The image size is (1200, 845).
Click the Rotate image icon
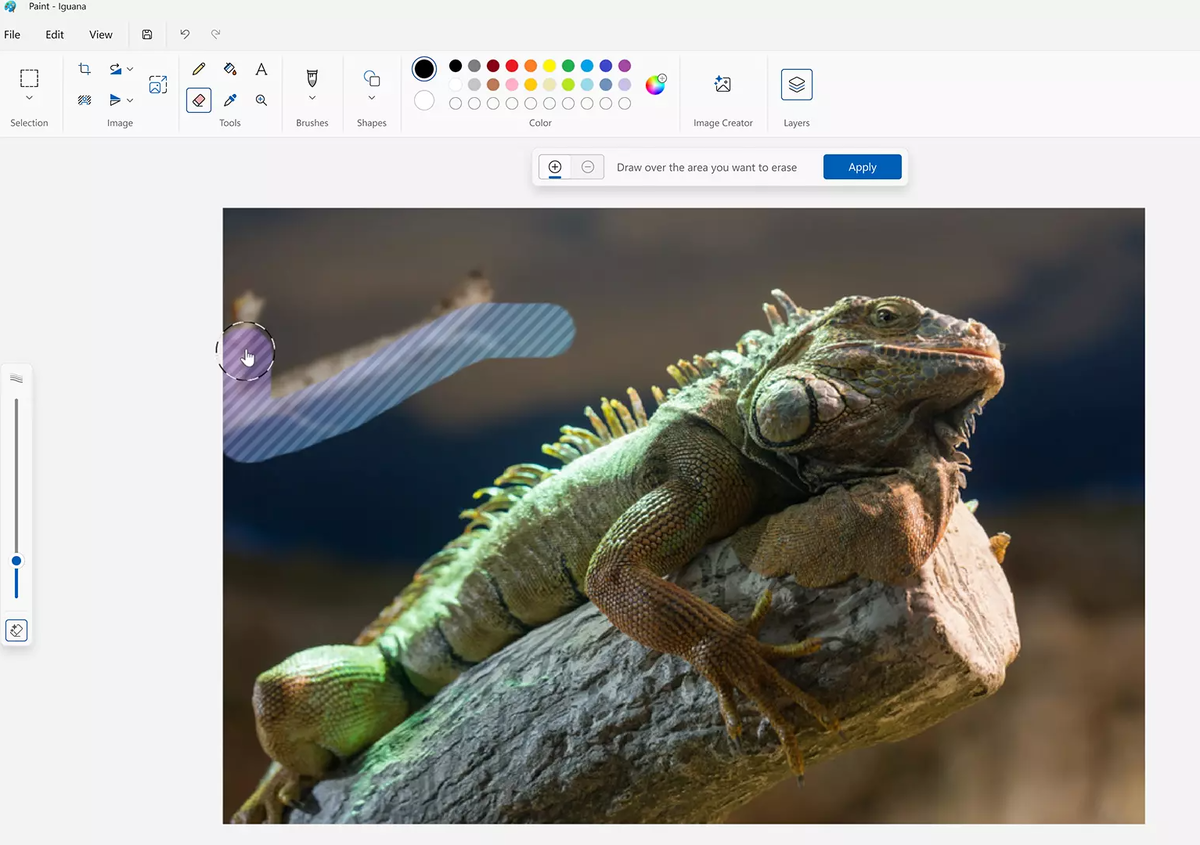click(x=116, y=69)
